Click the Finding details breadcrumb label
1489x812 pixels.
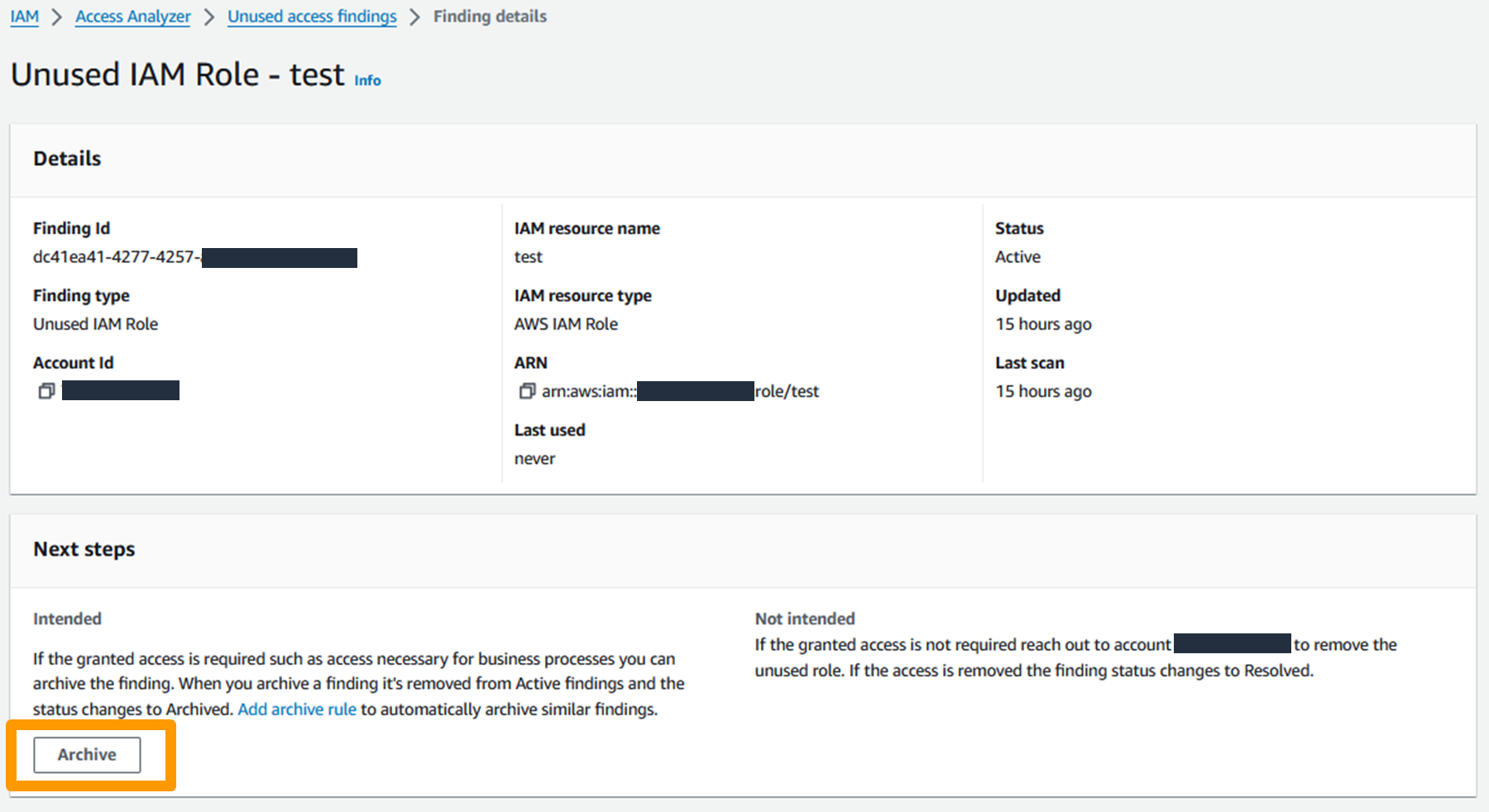[490, 17]
